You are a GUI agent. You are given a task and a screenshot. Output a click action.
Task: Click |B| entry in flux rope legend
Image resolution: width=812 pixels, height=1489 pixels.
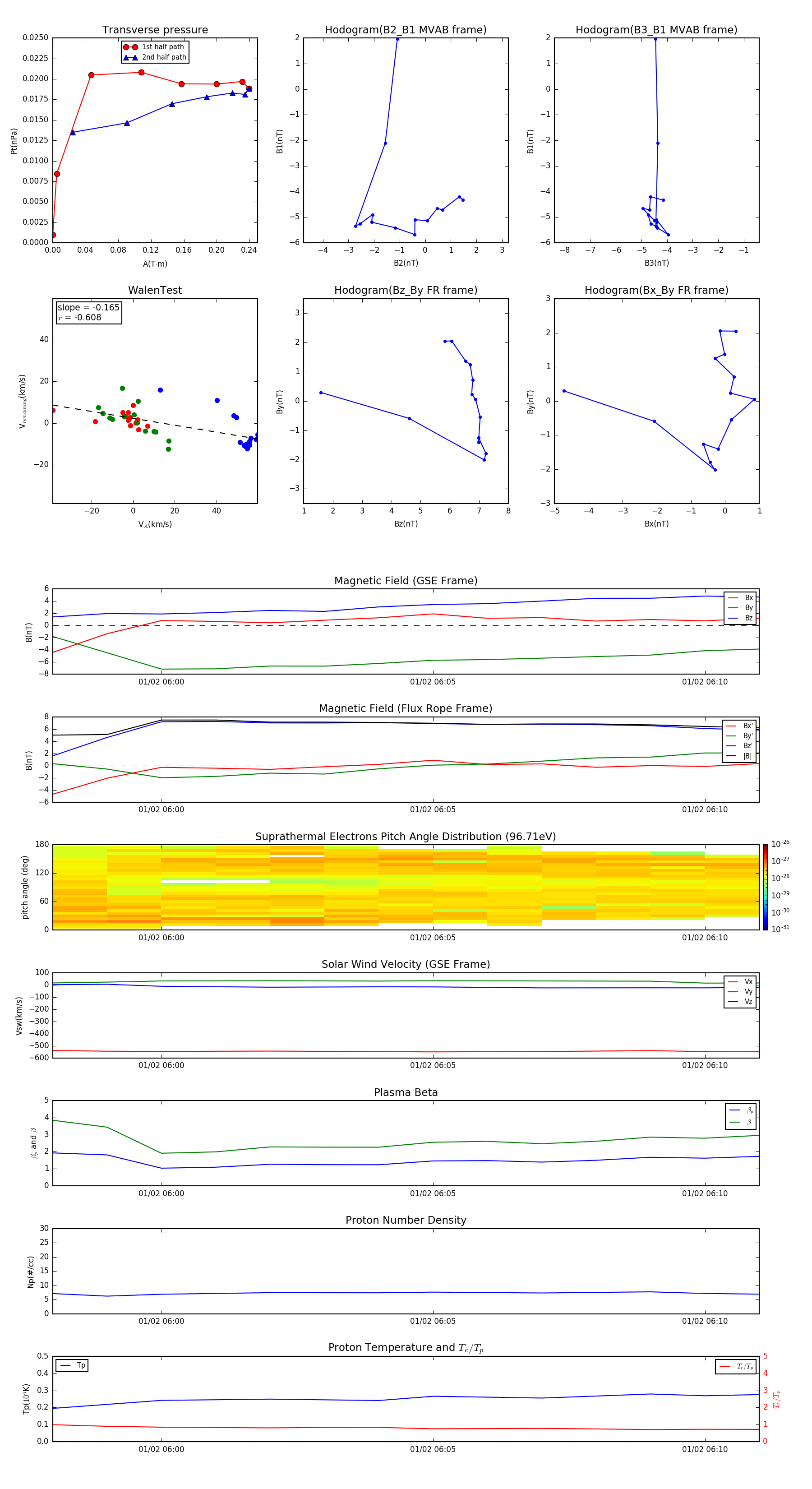click(739, 756)
